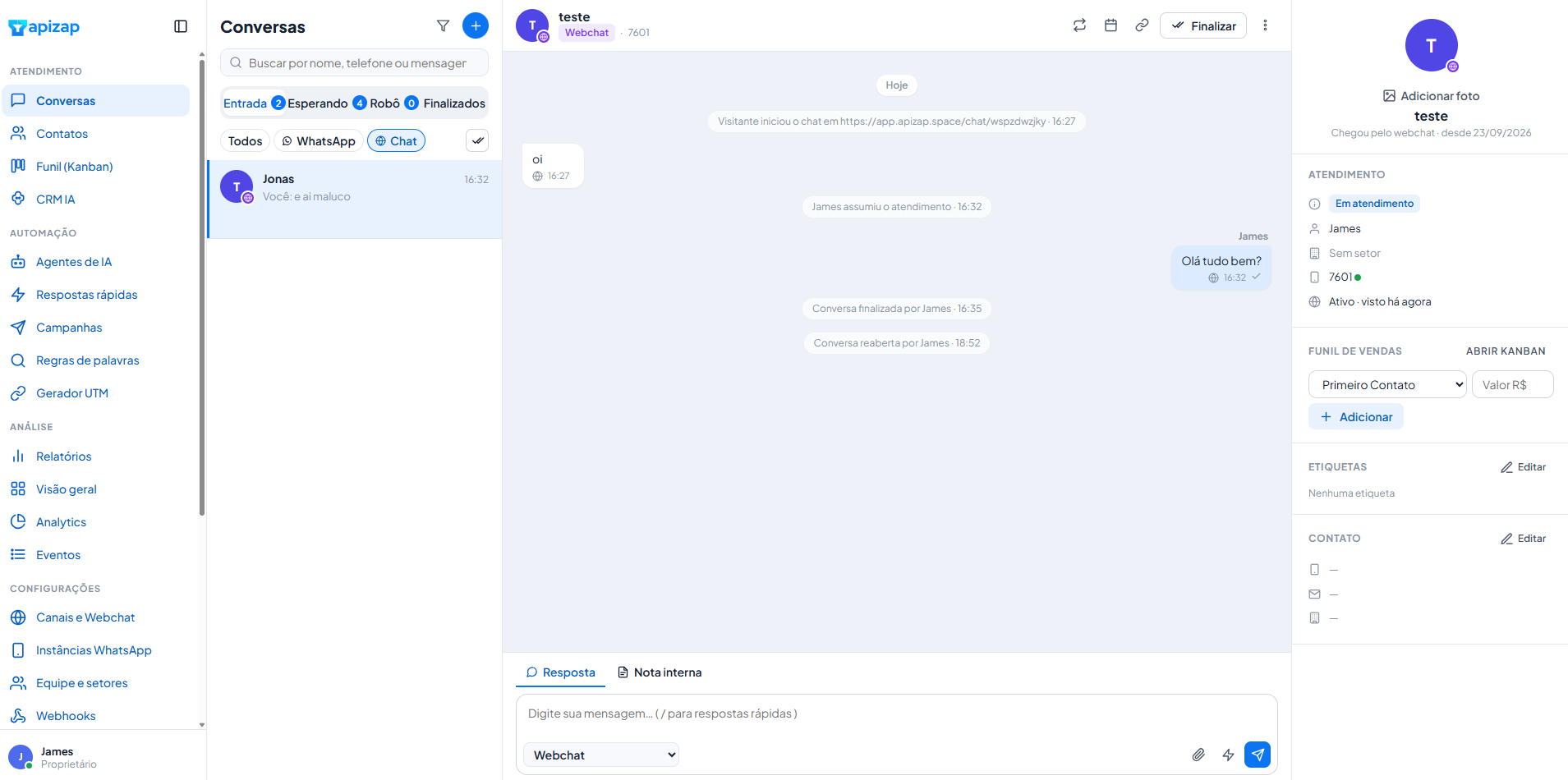Screen dimensions: 1568x780
Task: Select the Resposta tab in composer
Action: (x=560, y=672)
